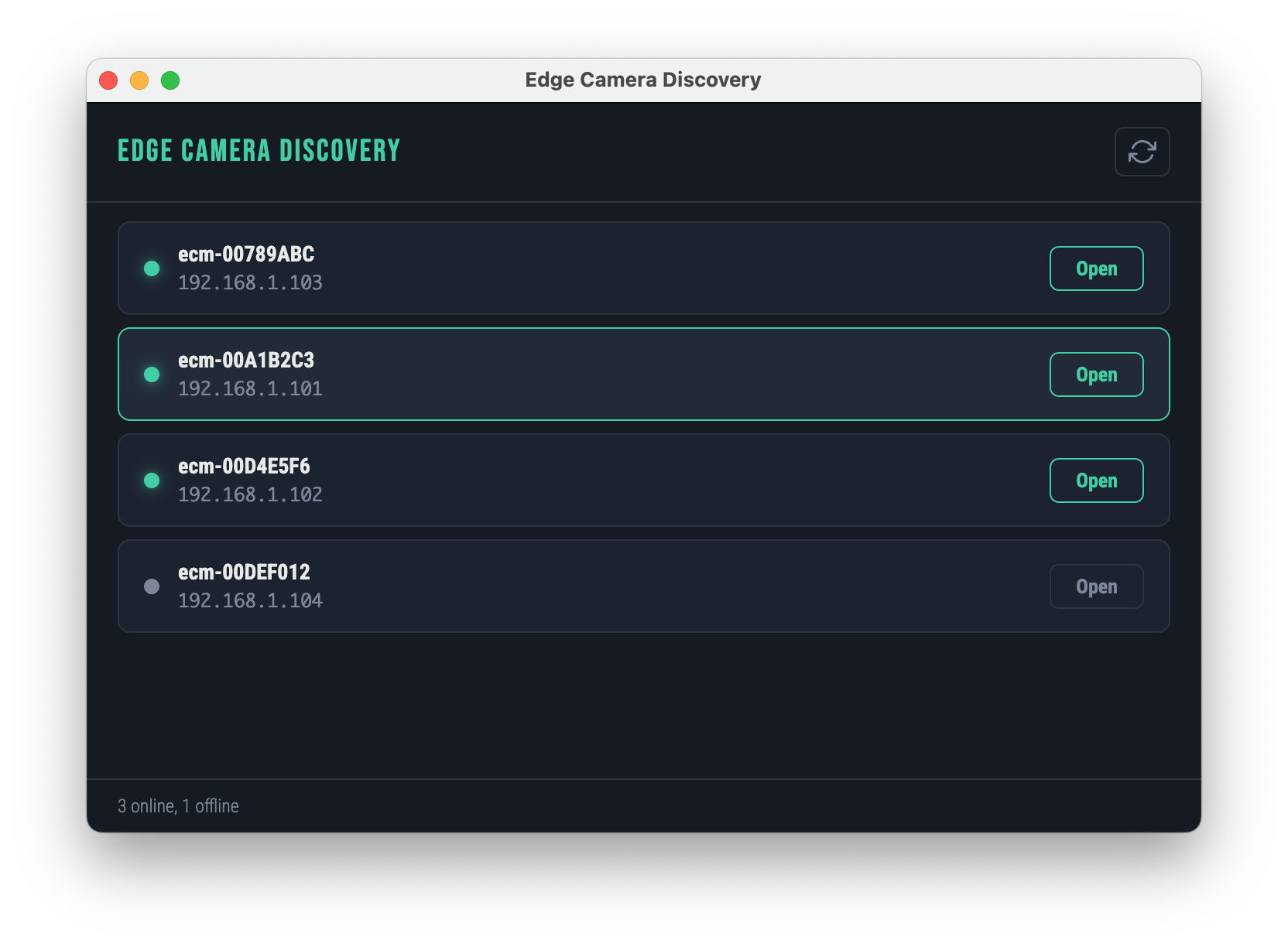Click the status text showing 3 online, 1 offline

(178, 805)
